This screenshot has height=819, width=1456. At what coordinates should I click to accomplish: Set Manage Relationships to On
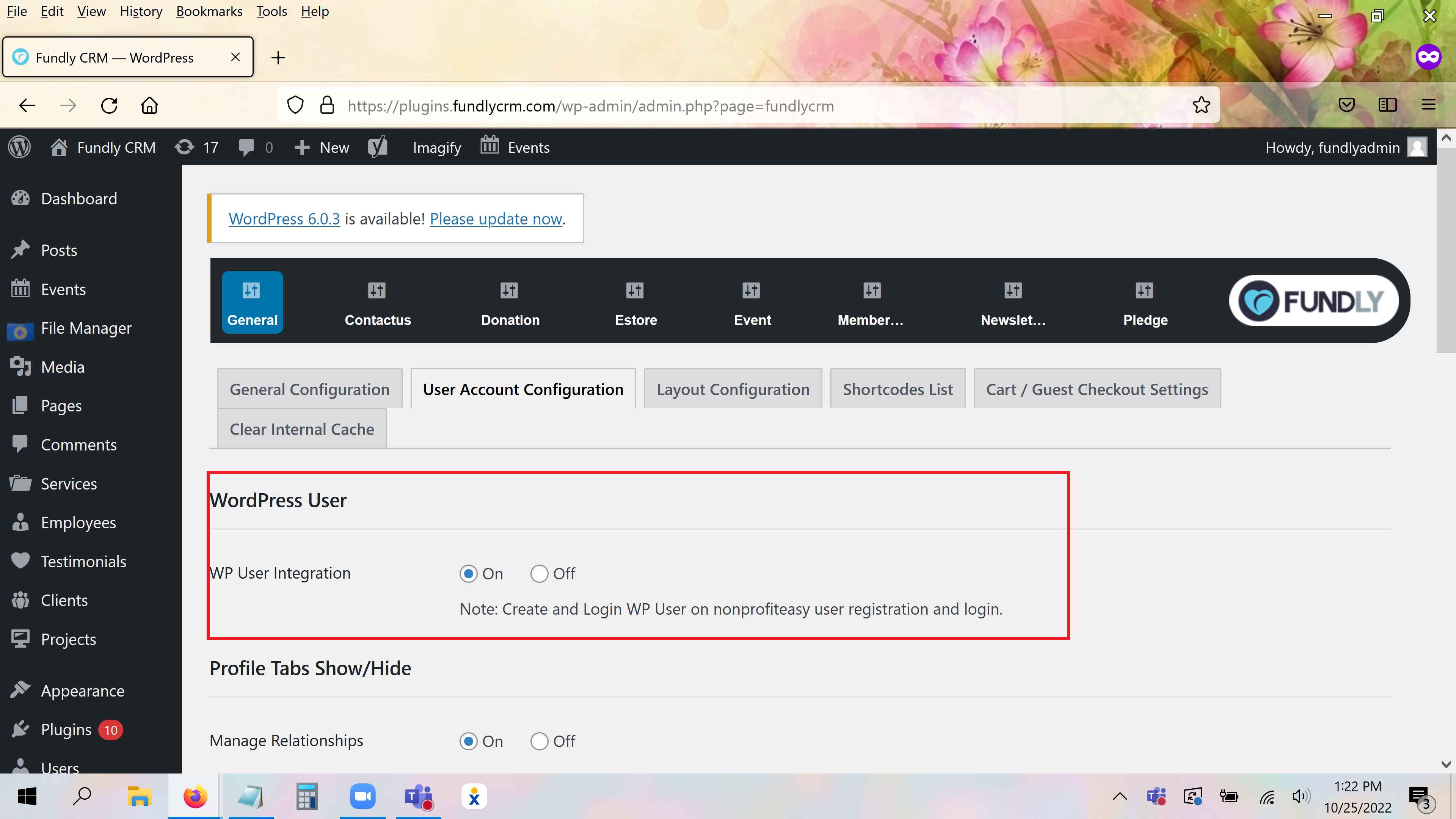click(x=468, y=741)
